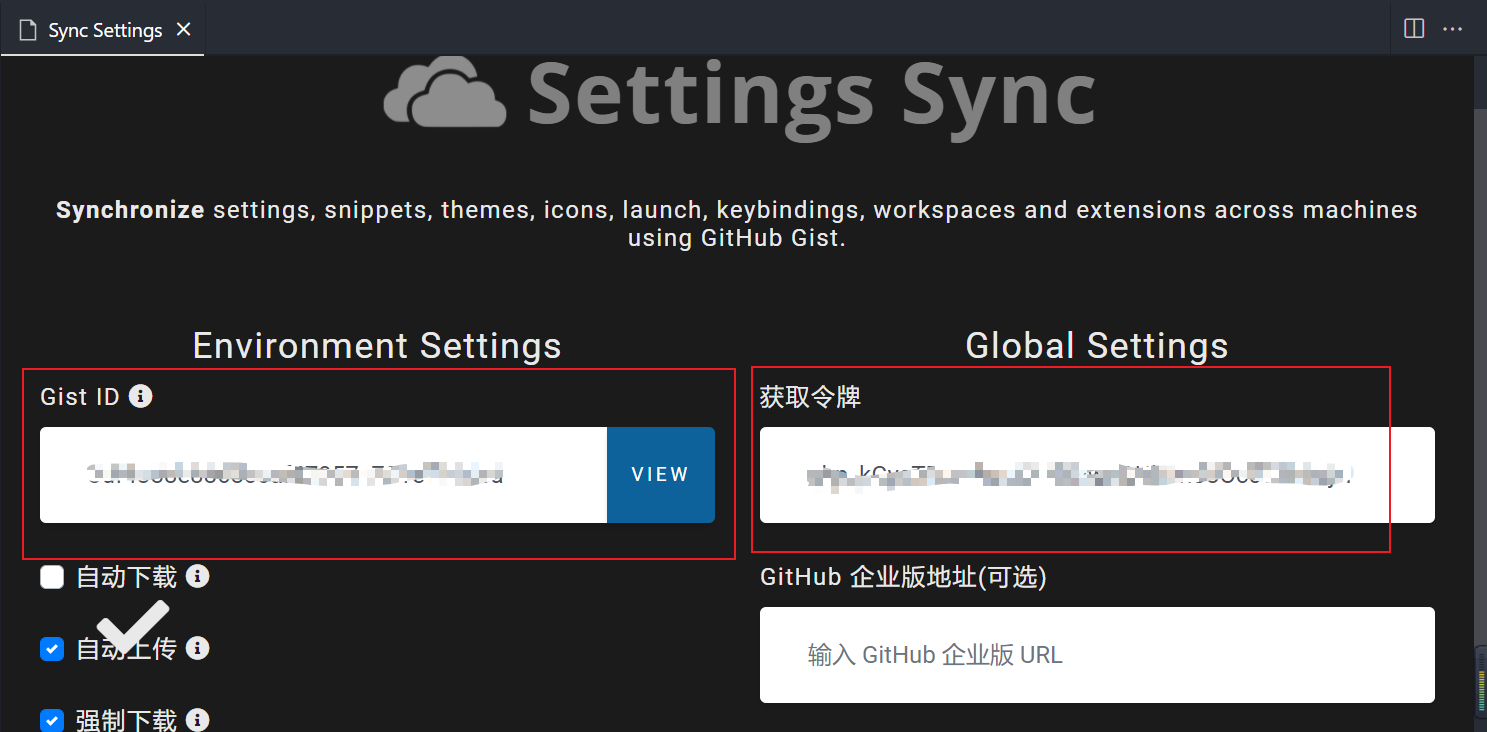Focus the 获取令牌 token input field
The height and width of the screenshot is (732, 1487).
point(1097,475)
